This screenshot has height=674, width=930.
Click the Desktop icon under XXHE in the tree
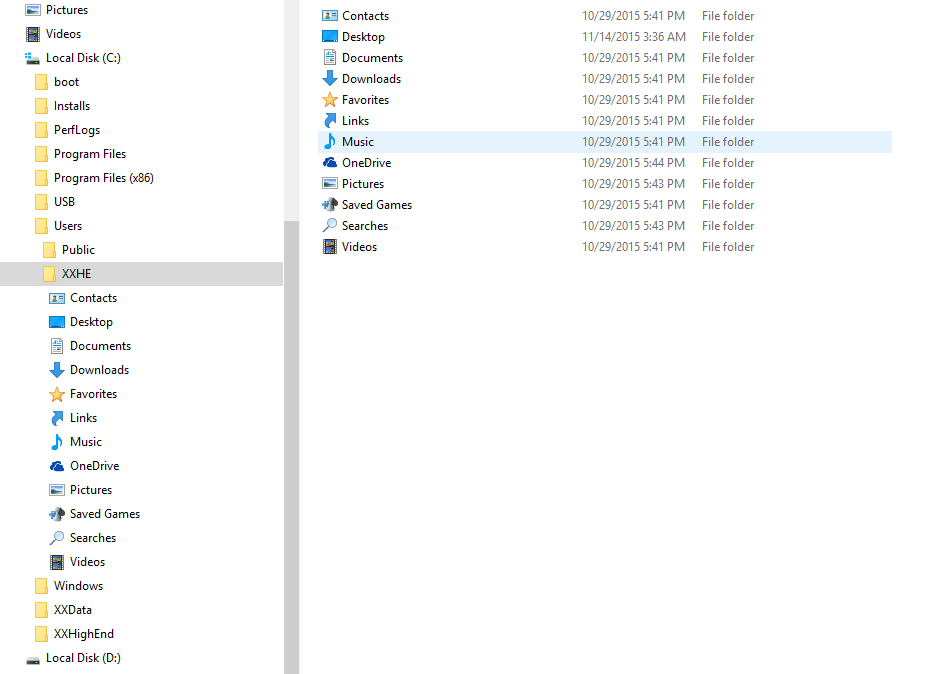pyautogui.click(x=57, y=322)
